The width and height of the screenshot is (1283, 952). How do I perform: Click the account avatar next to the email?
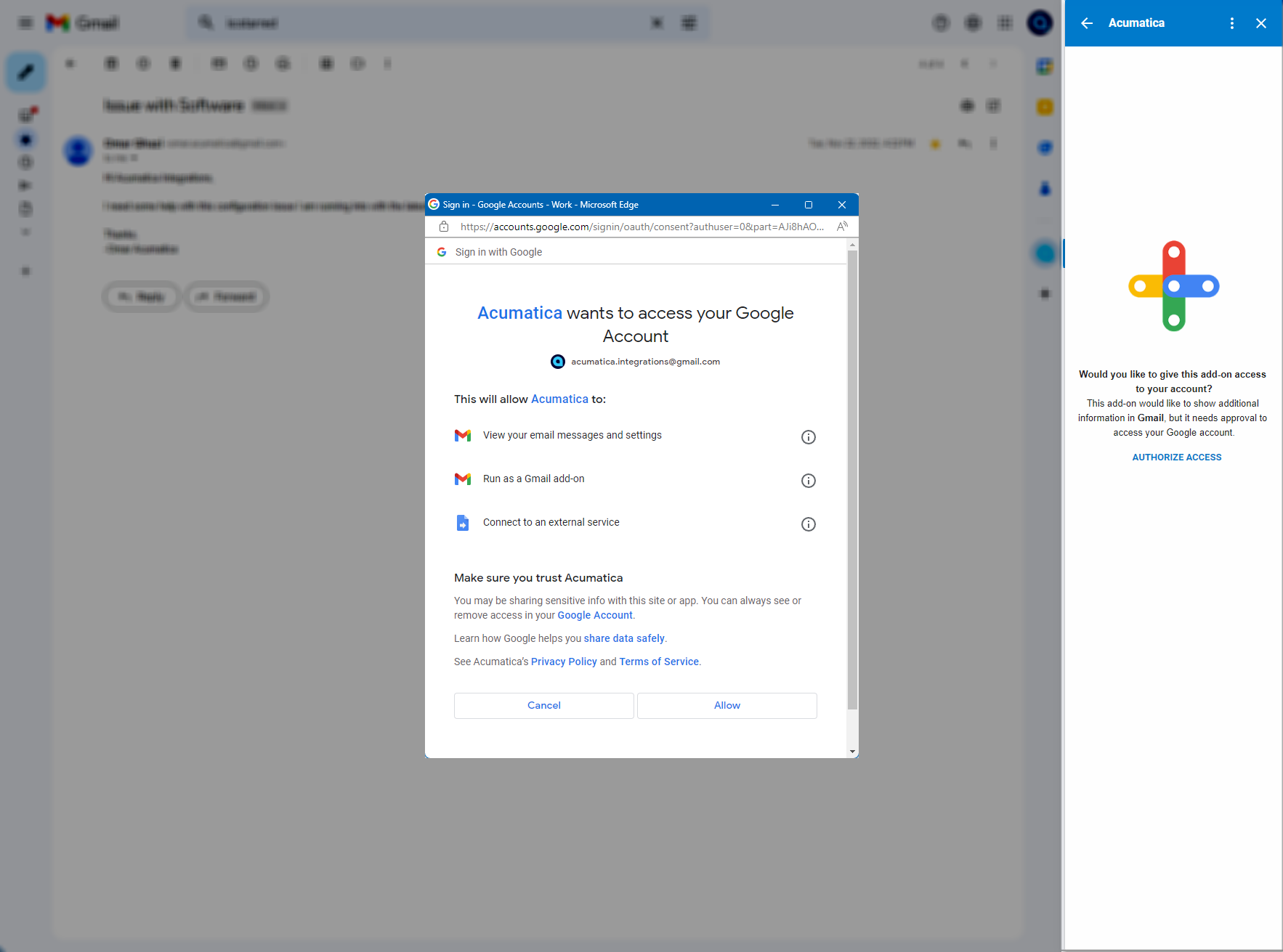(558, 362)
